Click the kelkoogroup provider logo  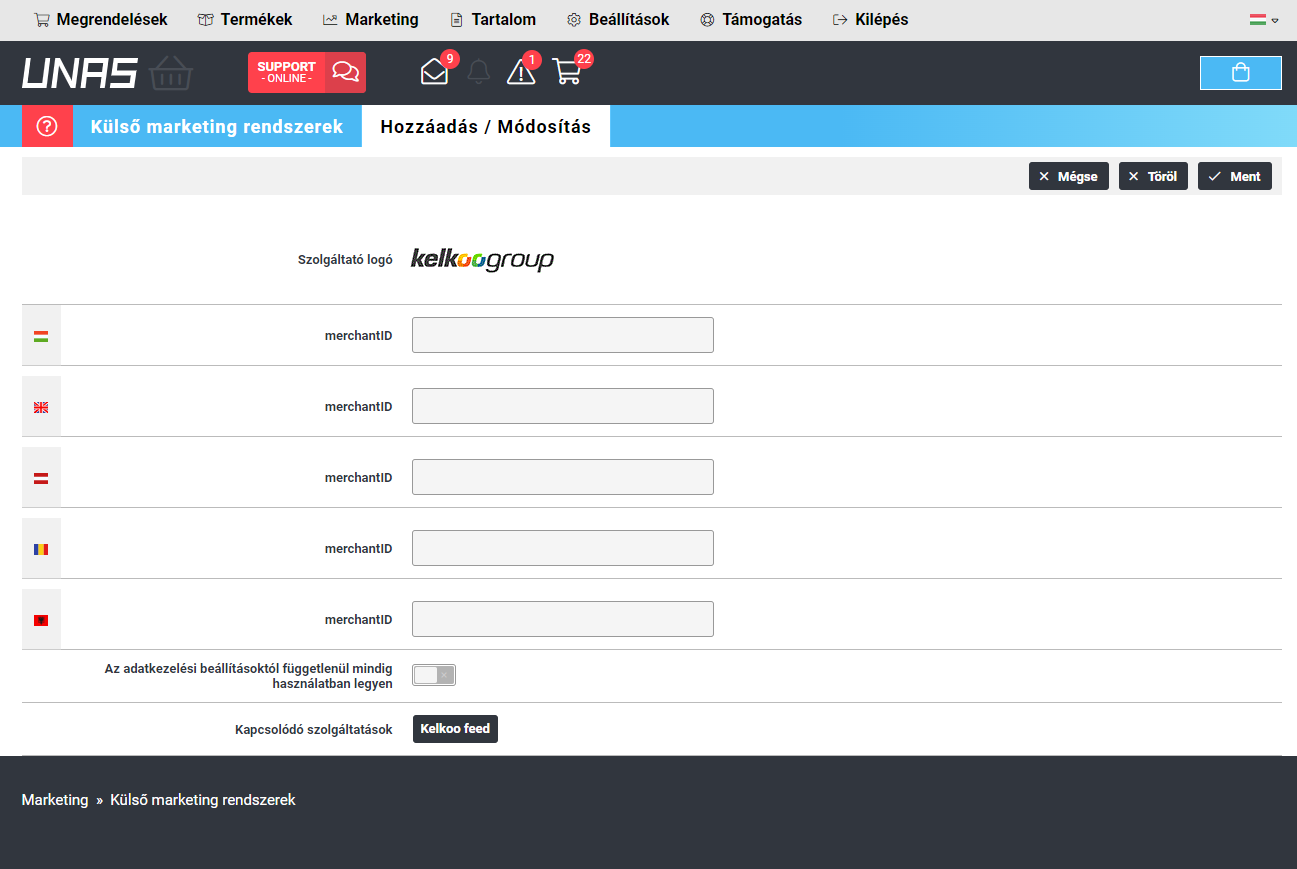tap(483, 260)
